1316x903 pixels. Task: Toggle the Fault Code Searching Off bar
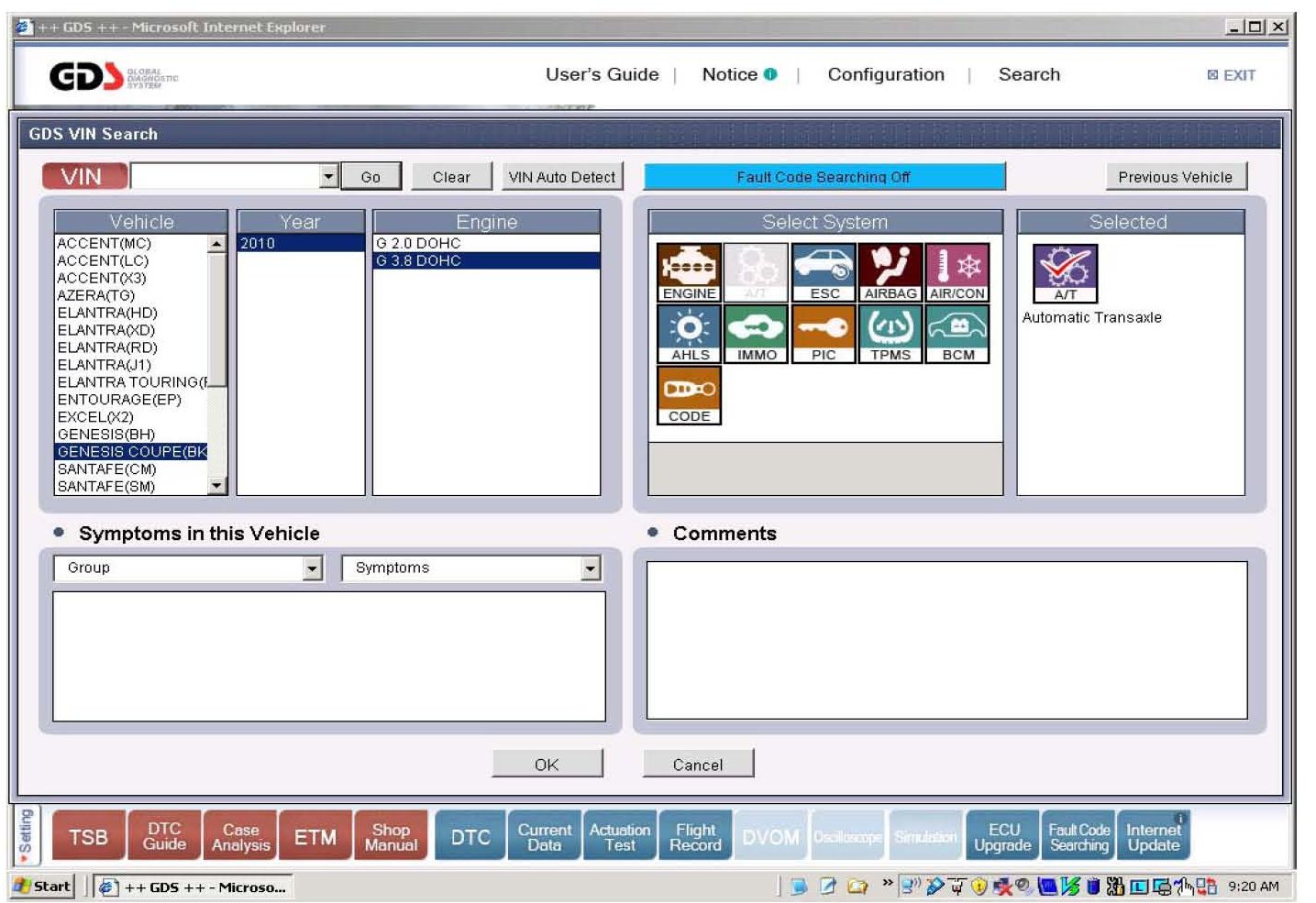pyautogui.click(x=824, y=177)
